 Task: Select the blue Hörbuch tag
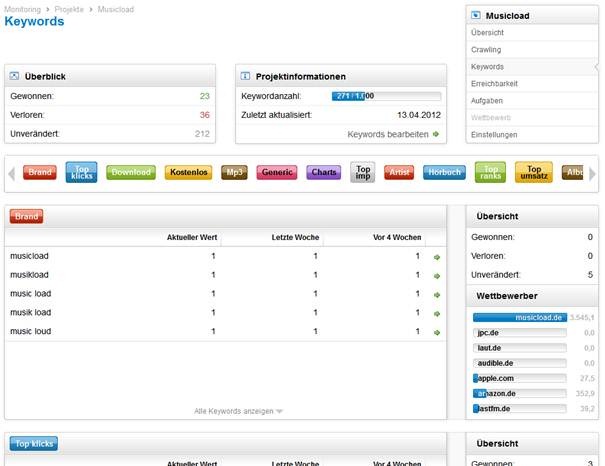point(444,172)
